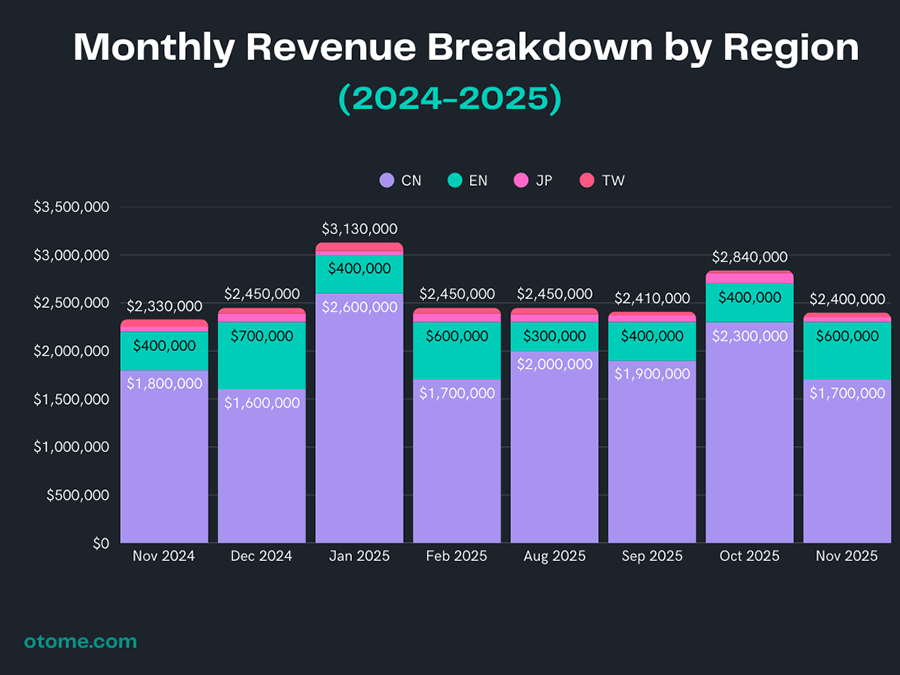Select the Sep 2025 CN segment labeled $1,900,000
The height and width of the screenshot is (675, 900).
[x=652, y=450]
